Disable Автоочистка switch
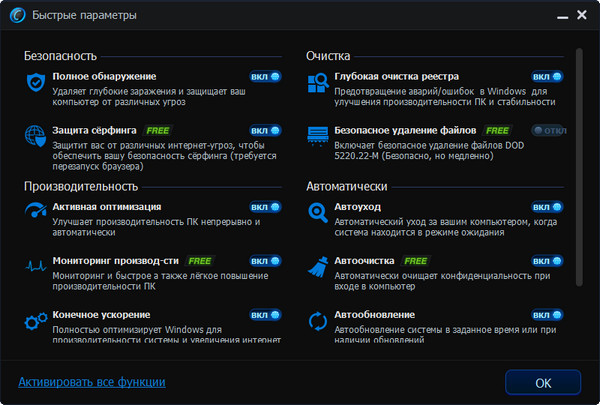600x405 pixels. pos(547,261)
